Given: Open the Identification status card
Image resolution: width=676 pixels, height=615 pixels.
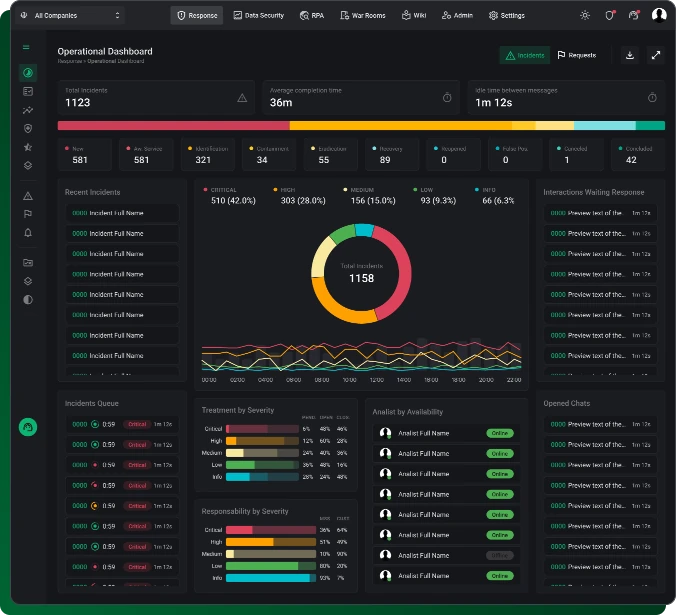Looking at the screenshot, I should coord(208,155).
